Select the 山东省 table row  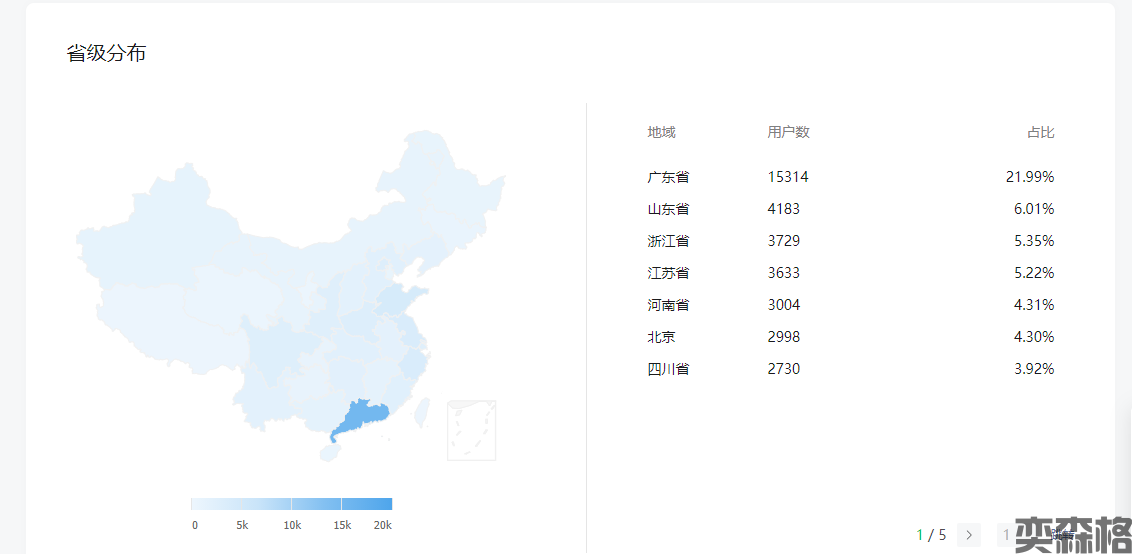668,209
